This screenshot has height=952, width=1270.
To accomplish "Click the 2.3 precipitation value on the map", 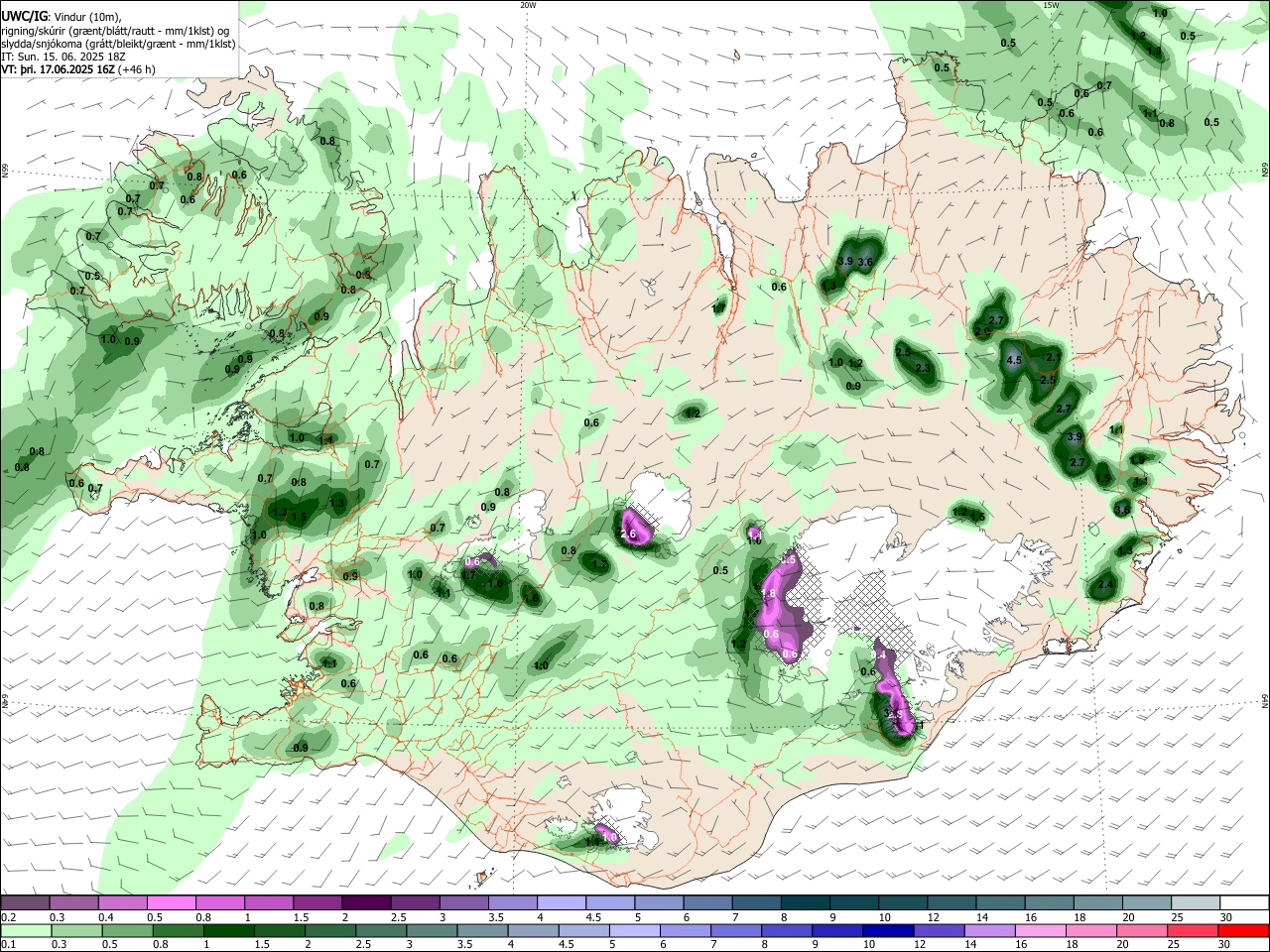I will pyautogui.click(x=922, y=368).
